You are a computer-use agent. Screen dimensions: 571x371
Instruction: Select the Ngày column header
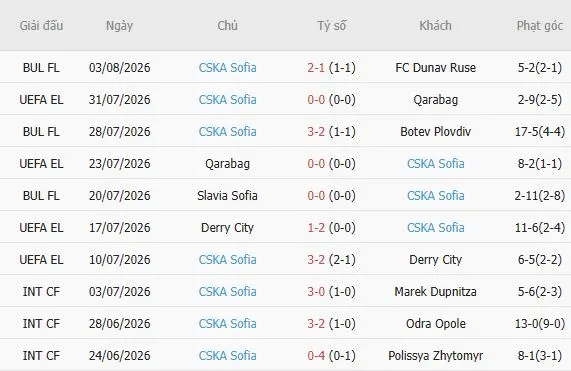click(119, 26)
